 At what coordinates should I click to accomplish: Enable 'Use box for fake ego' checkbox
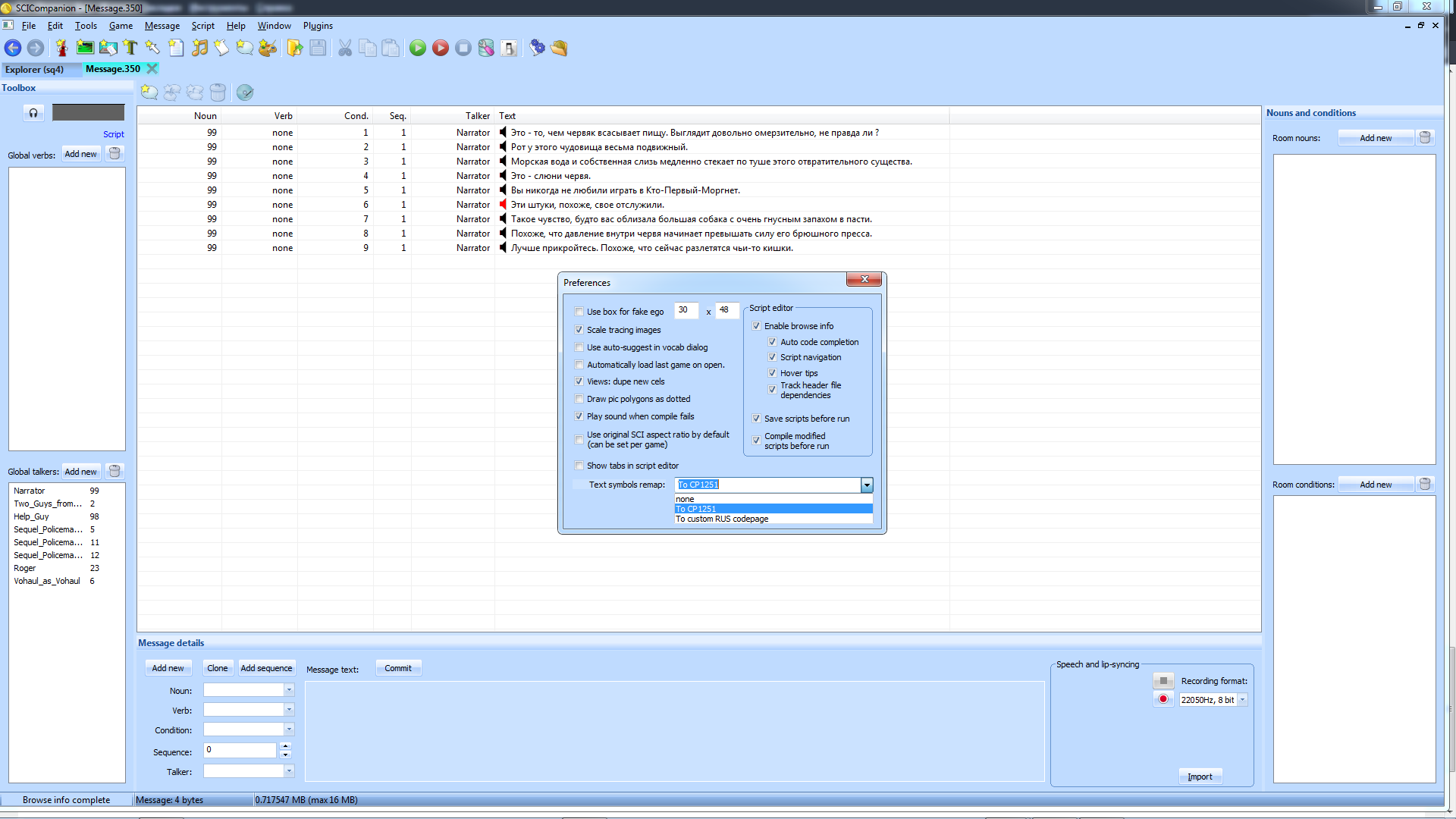click(x=579, y=312)
